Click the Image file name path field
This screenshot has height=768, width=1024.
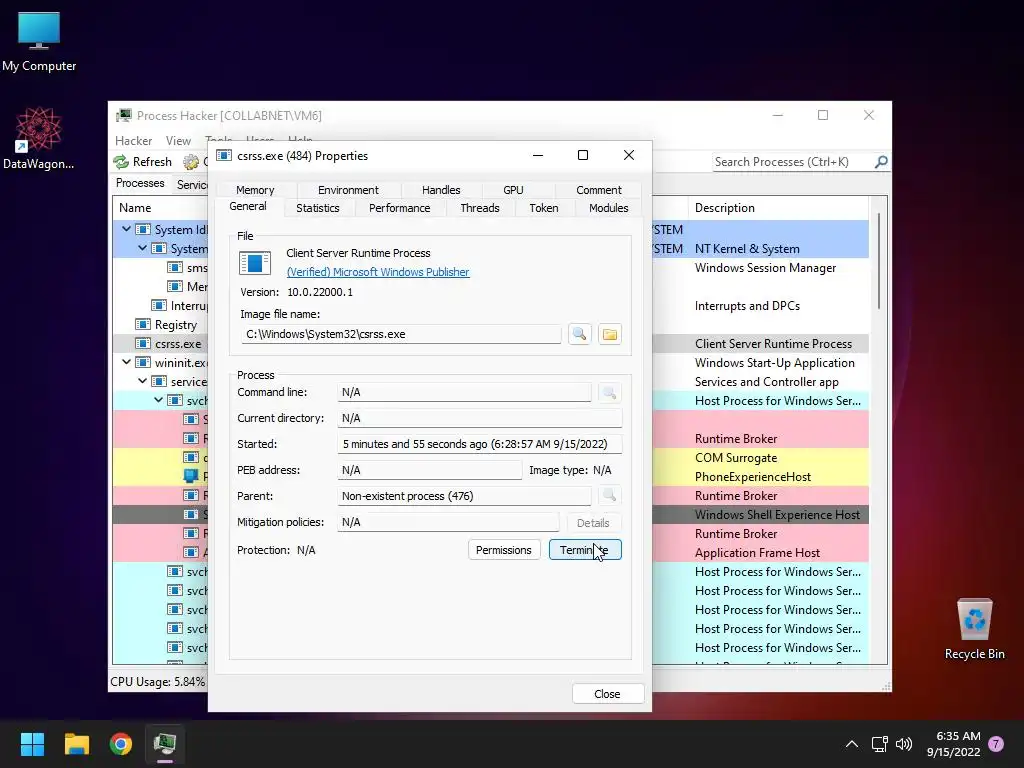401,334
